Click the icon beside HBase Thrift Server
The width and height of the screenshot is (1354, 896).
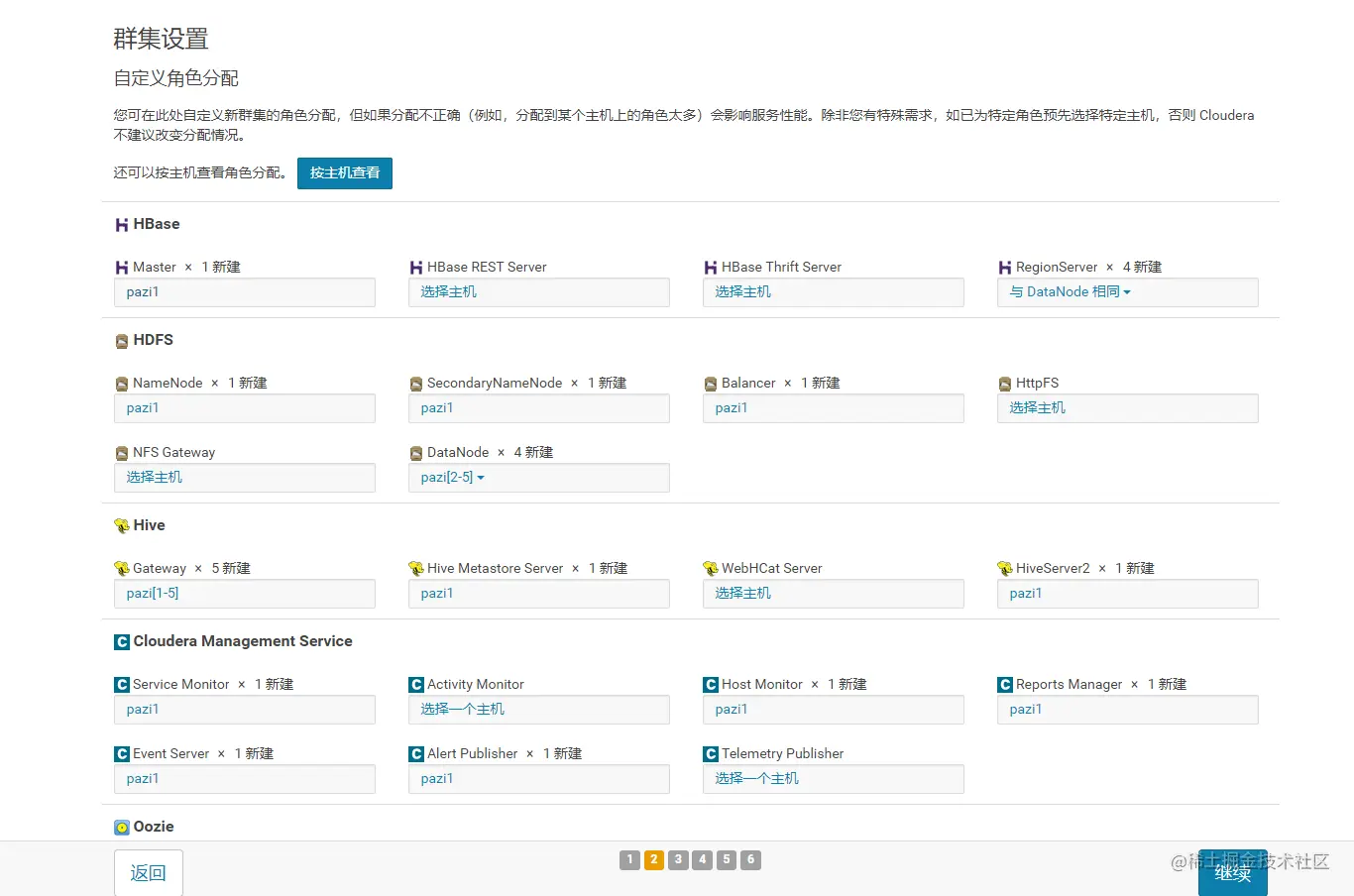pyautogui.click(x=711, y=268)
